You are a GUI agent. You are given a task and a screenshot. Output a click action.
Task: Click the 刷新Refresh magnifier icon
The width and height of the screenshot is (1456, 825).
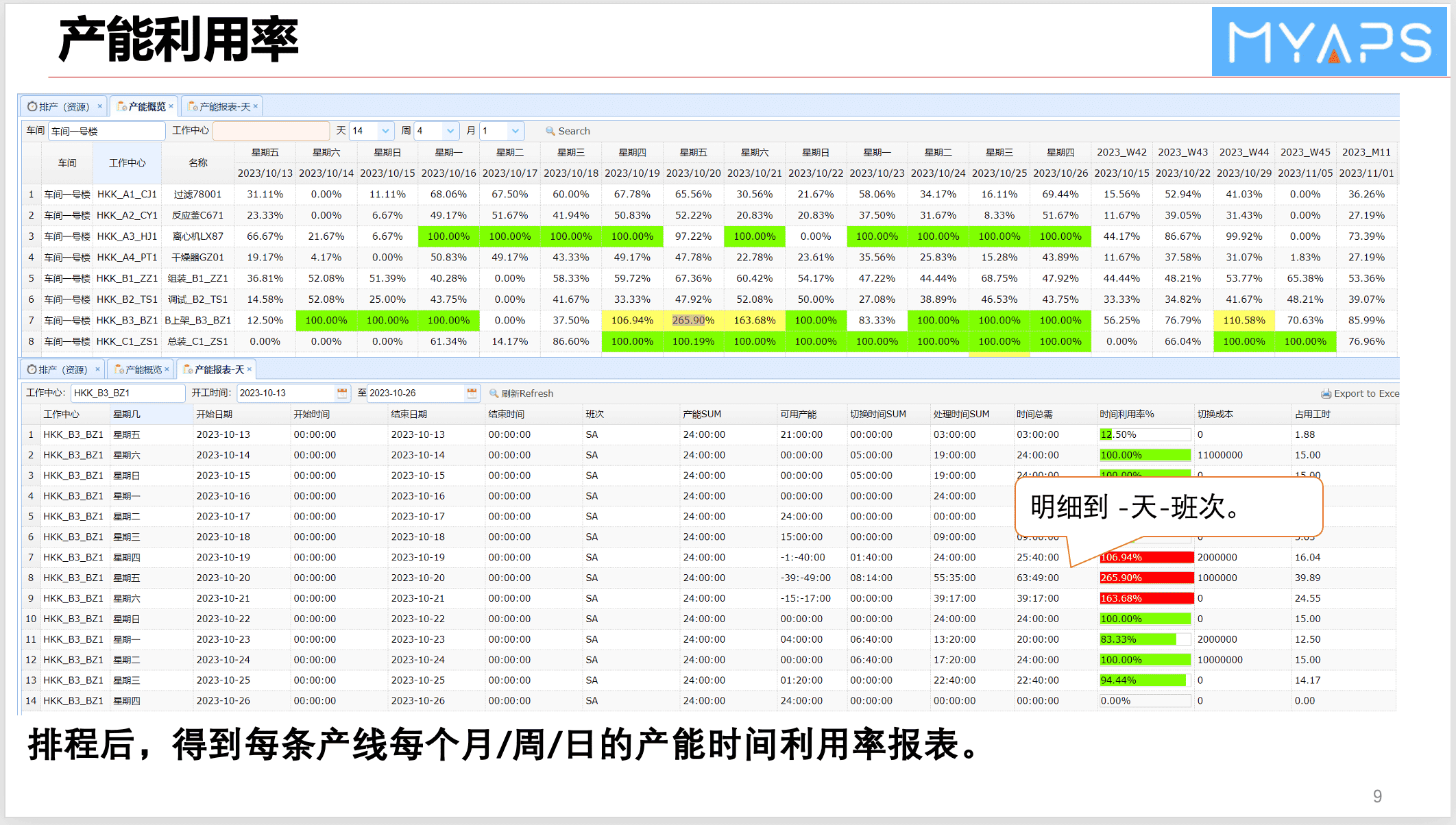pos(494,393)
